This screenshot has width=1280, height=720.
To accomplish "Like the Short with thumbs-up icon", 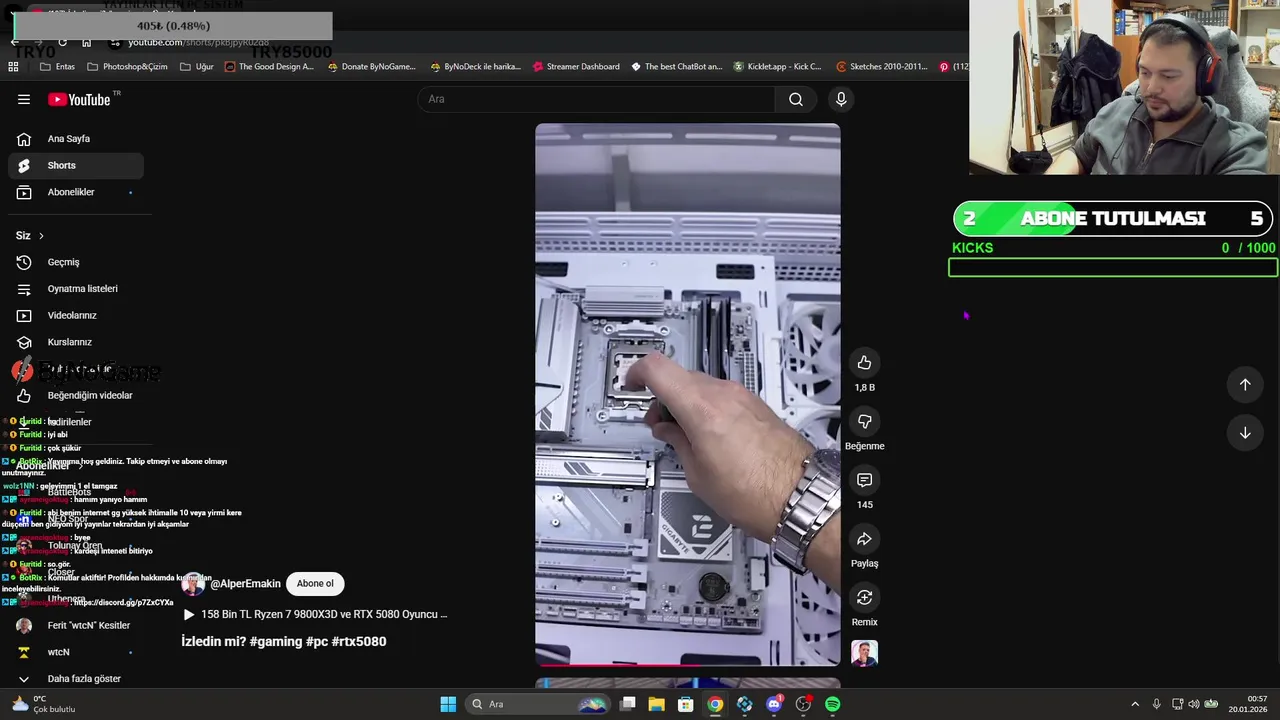I will click(x=864, y=363).
